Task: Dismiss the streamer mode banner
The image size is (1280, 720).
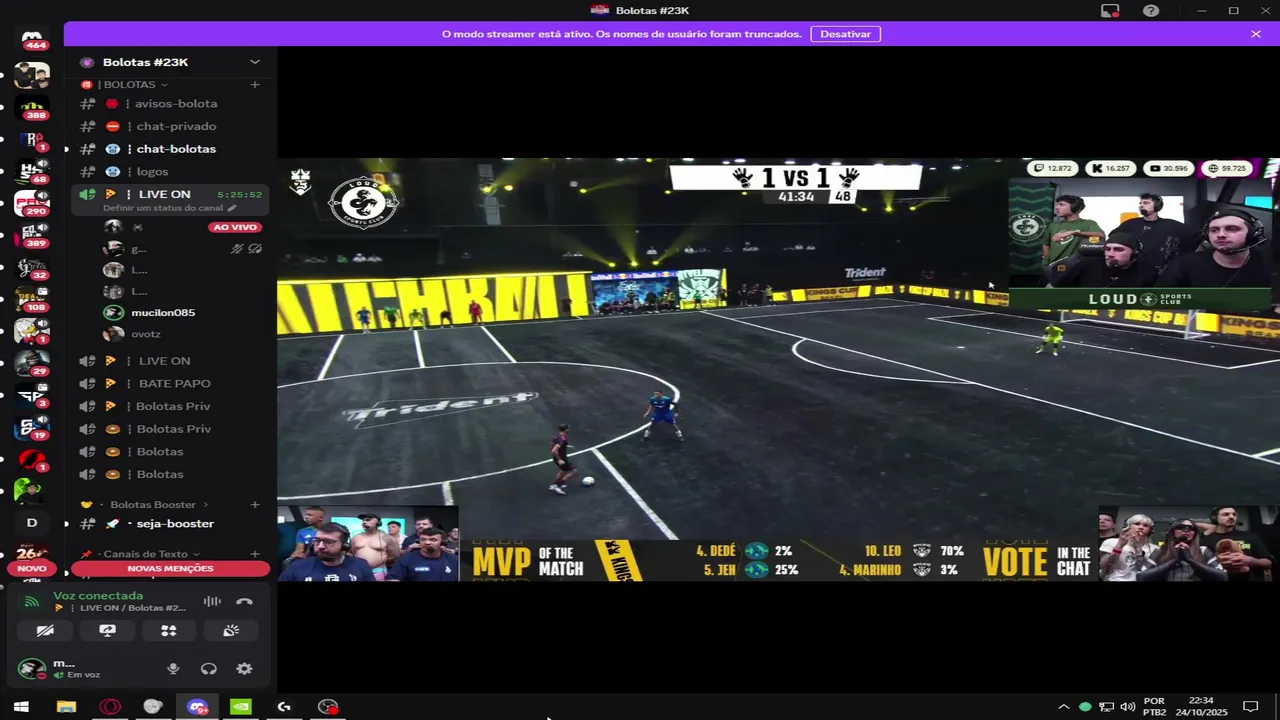Action: point(1256,34)
